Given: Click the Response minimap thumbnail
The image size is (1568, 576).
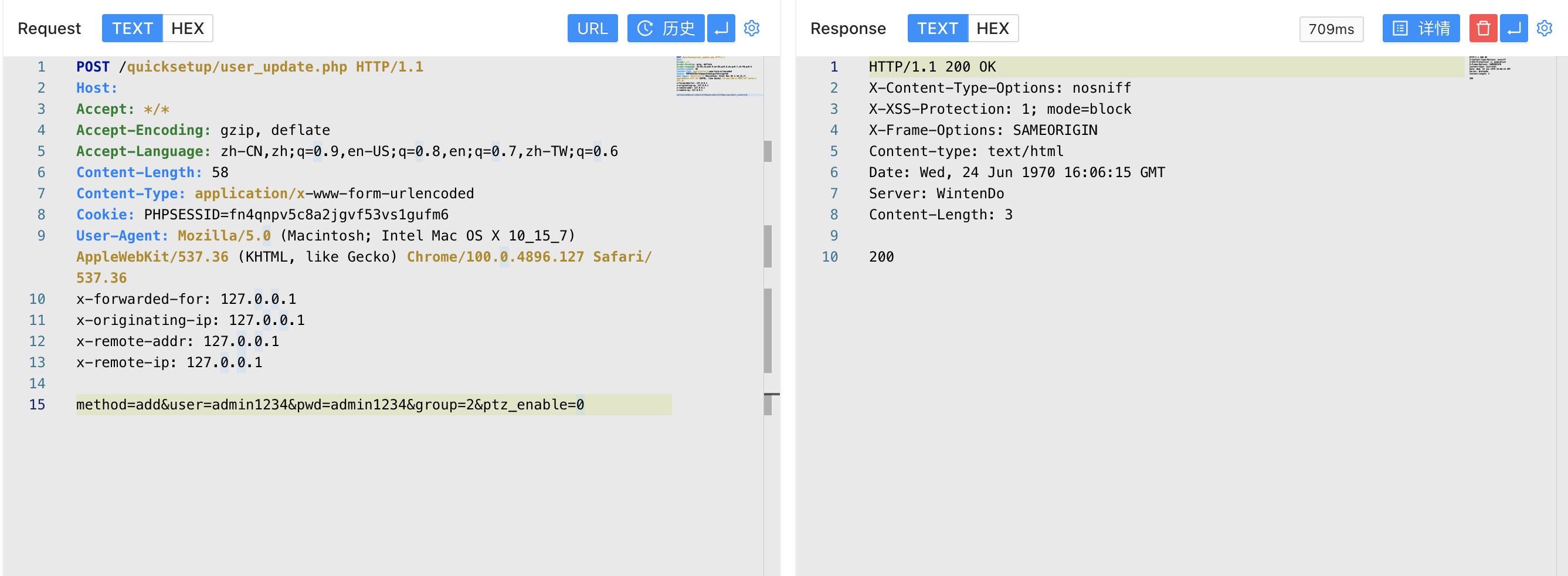Looking at the screenshot, I should point(1490,68).
